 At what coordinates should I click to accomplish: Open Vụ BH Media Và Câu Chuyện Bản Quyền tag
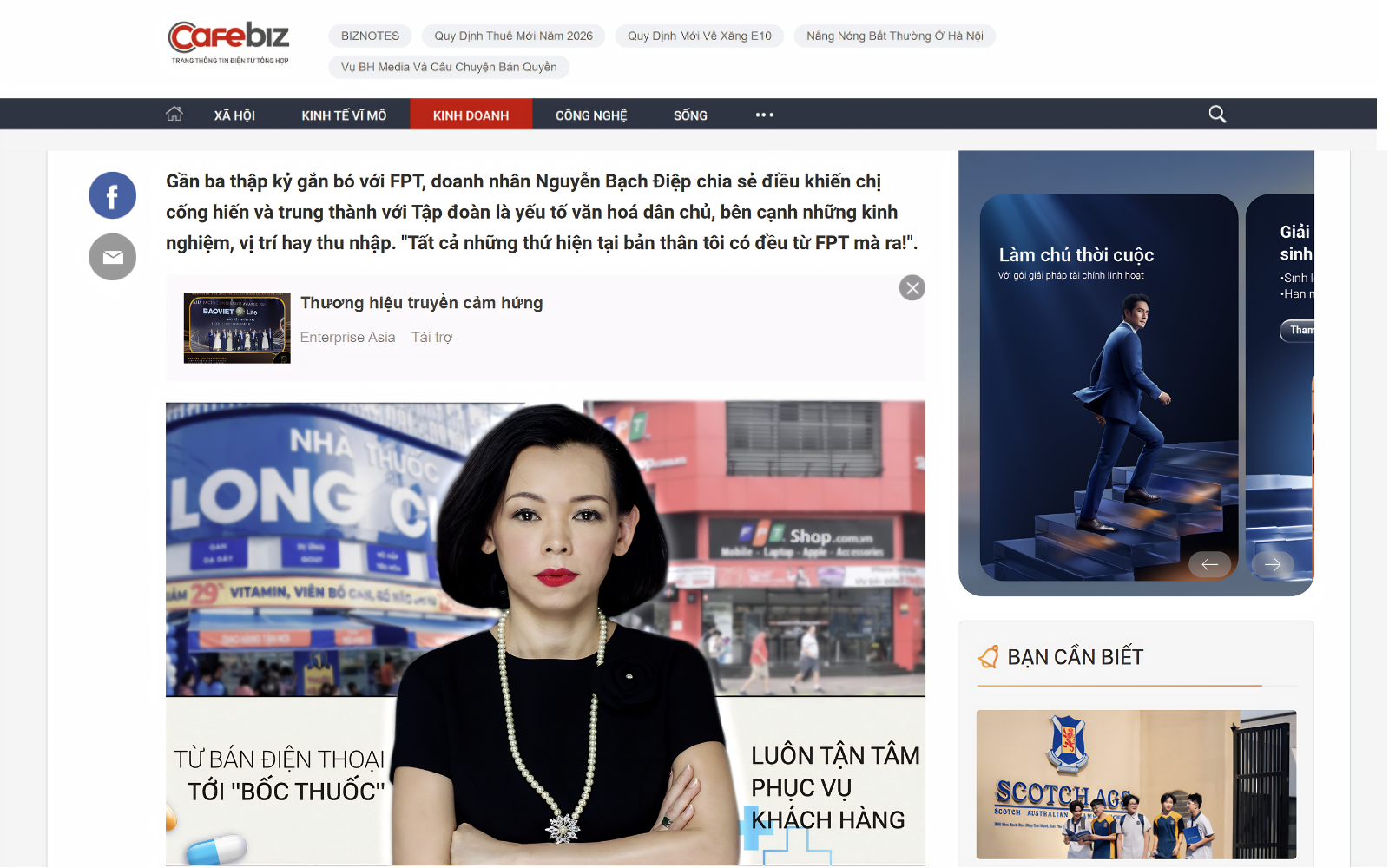pos(449,67)
